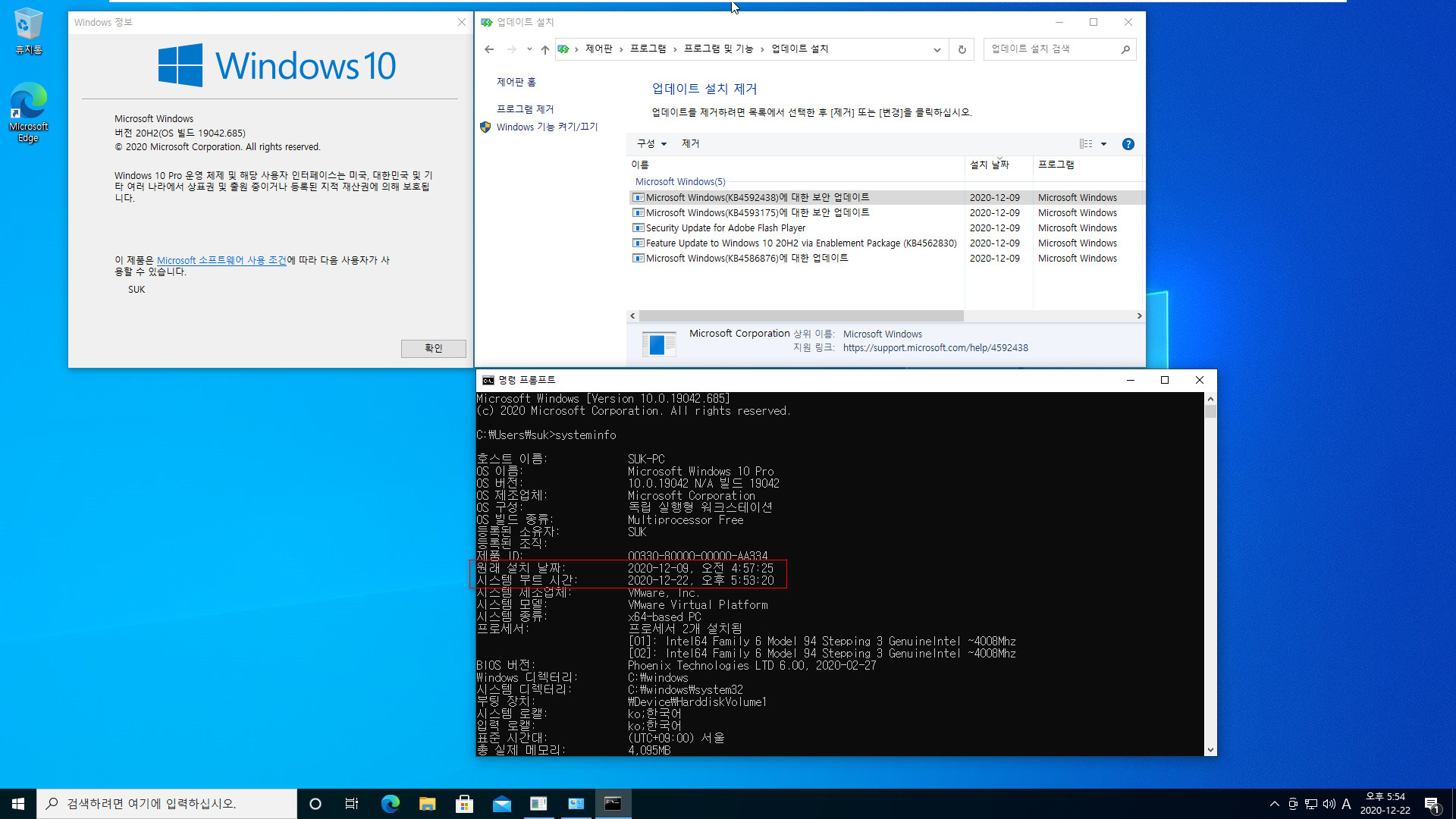This screenshot has width=1456, height=819.
Task: Click 프로그램 및 기능 breadcrumb
Action: [x=718, y=49]
